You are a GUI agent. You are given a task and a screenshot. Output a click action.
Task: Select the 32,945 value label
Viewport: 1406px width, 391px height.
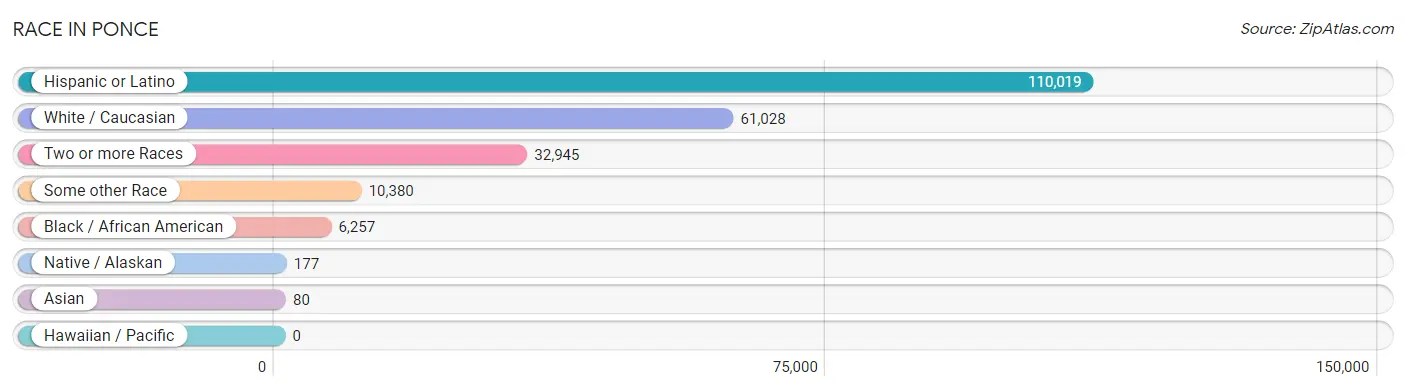(x=557, y=154)
